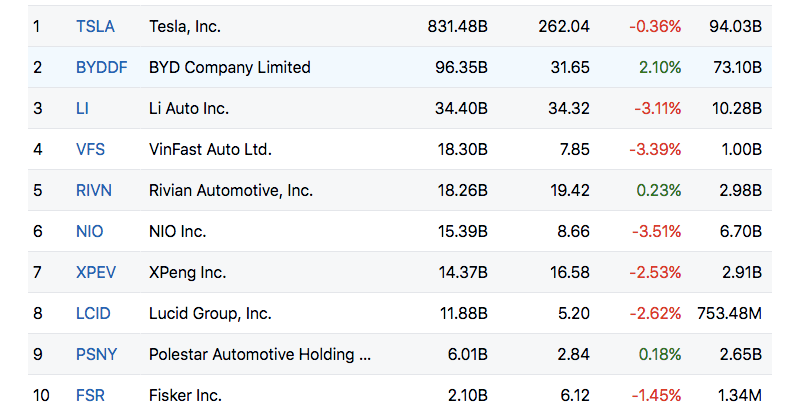Select the VFS ticker symbol
Screen dimensions: 794x415
click(90, 149)
